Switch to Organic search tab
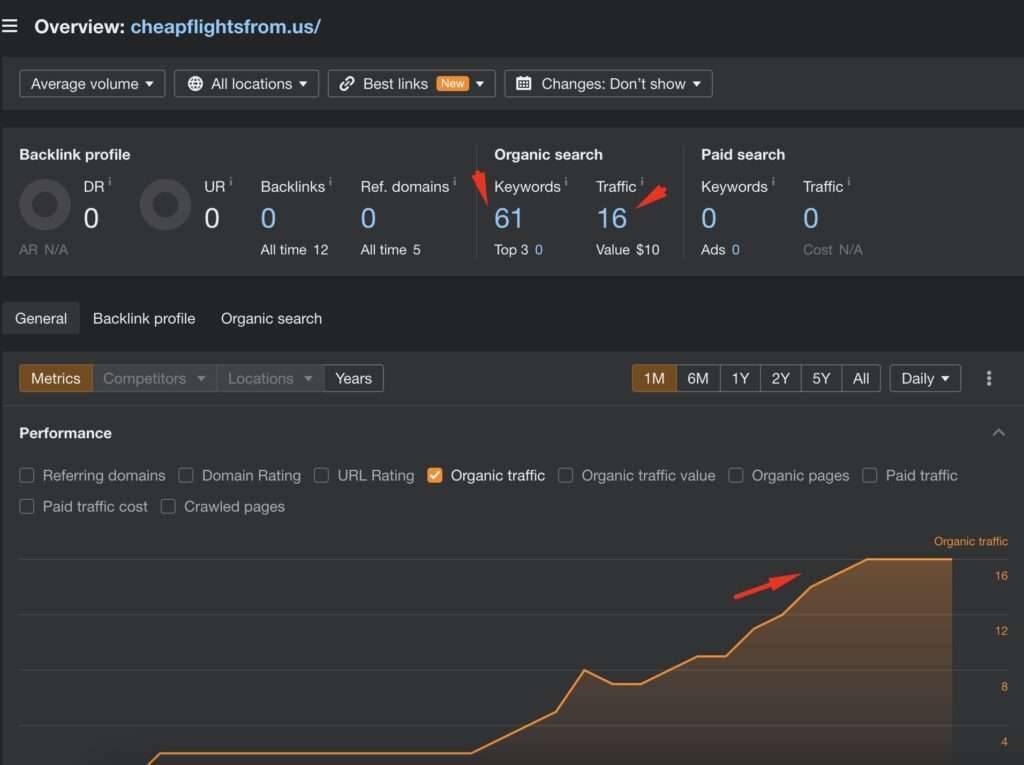Image resolution: width=1024 pixels, height=765 pixels. coord(271,318)
